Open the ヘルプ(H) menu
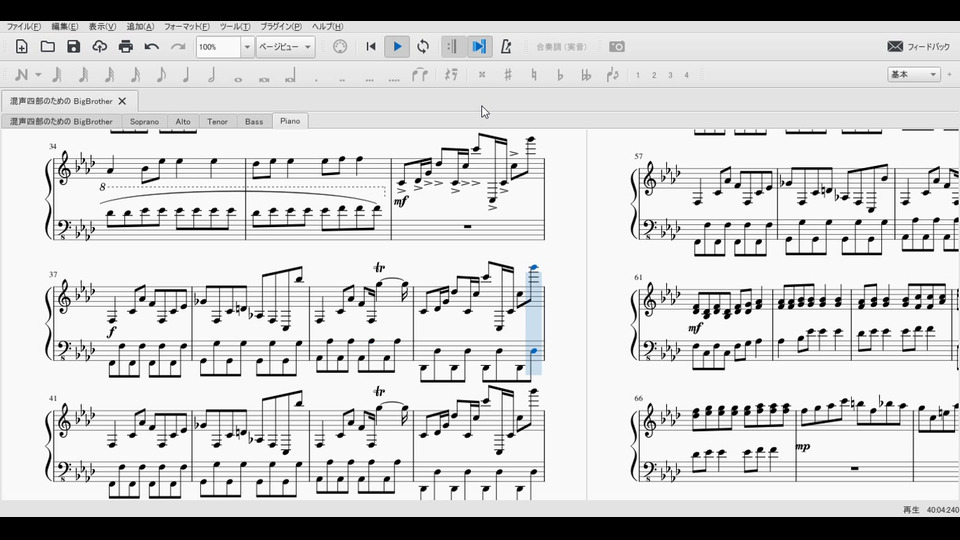 [x=328, y=27]
